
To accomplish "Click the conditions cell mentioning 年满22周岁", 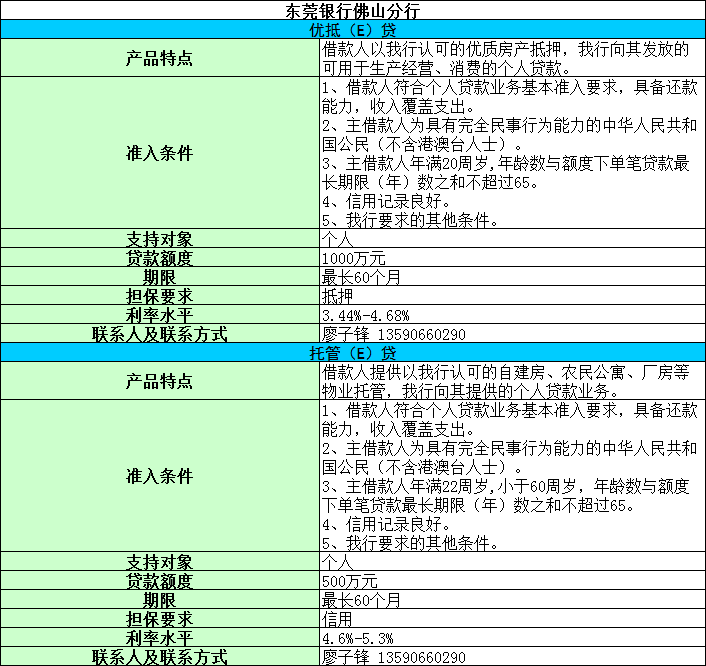I will click(512, 476).
